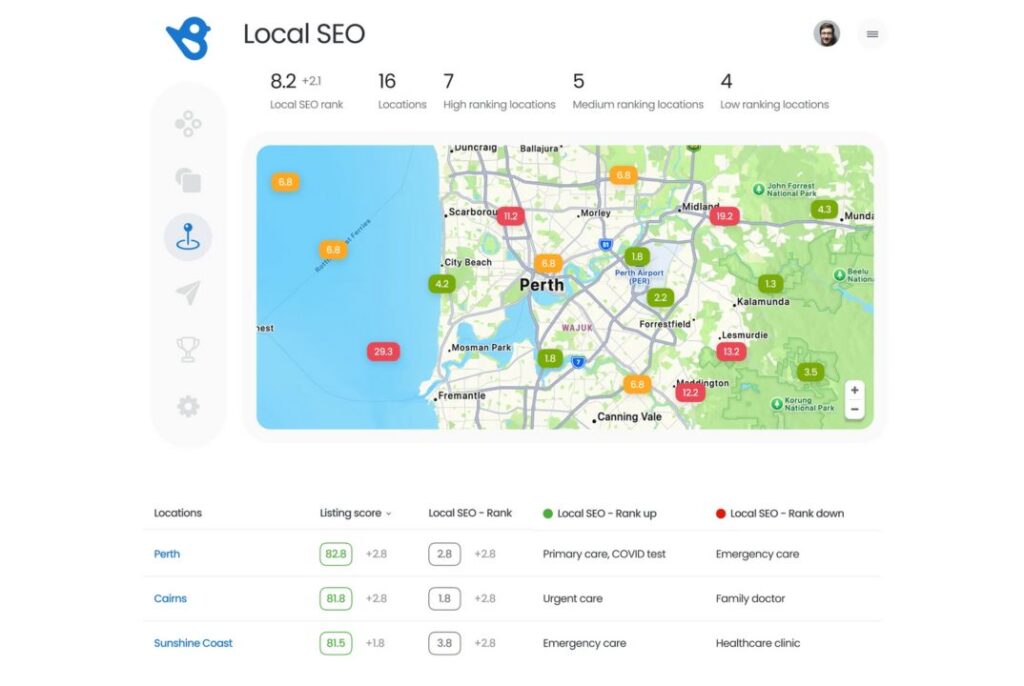The width and height of the screenshot is (1024, 686).
Task: Click the Perth Airport (PER) map label
Action: tap(639, 276)
